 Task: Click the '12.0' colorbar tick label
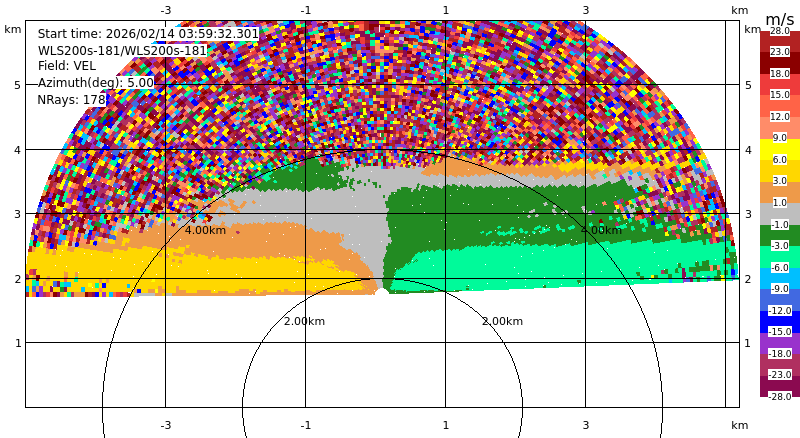(x=780, y=117)
